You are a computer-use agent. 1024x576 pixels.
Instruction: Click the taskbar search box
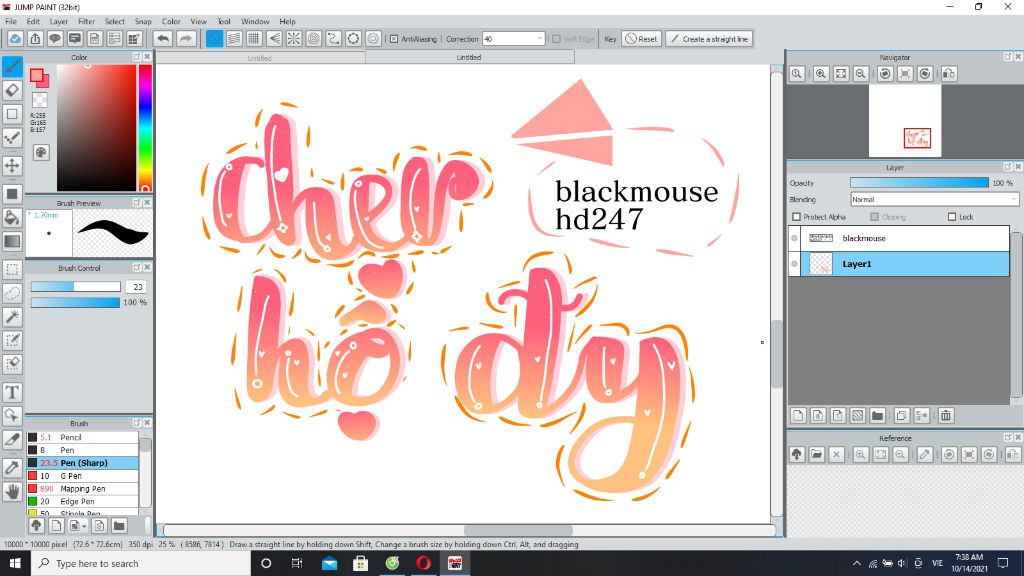point(140,563)
